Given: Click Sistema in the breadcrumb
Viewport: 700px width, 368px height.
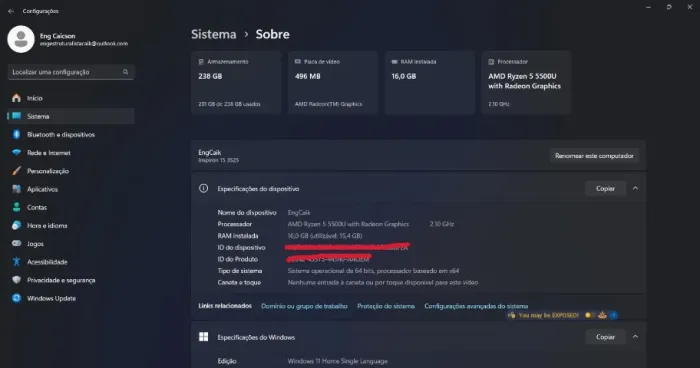Looking at the screenshot, I should click(x=213, y=34).
